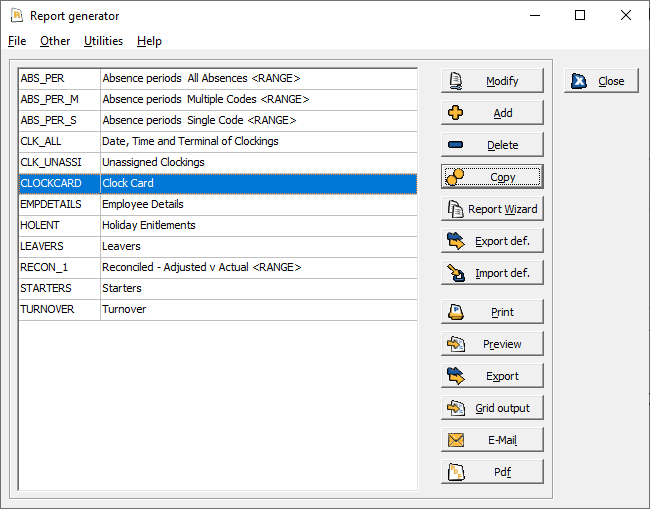Viewport: 650px width, 509px height.
Task: Click the E-Mail button label
Action: [502, 440]
